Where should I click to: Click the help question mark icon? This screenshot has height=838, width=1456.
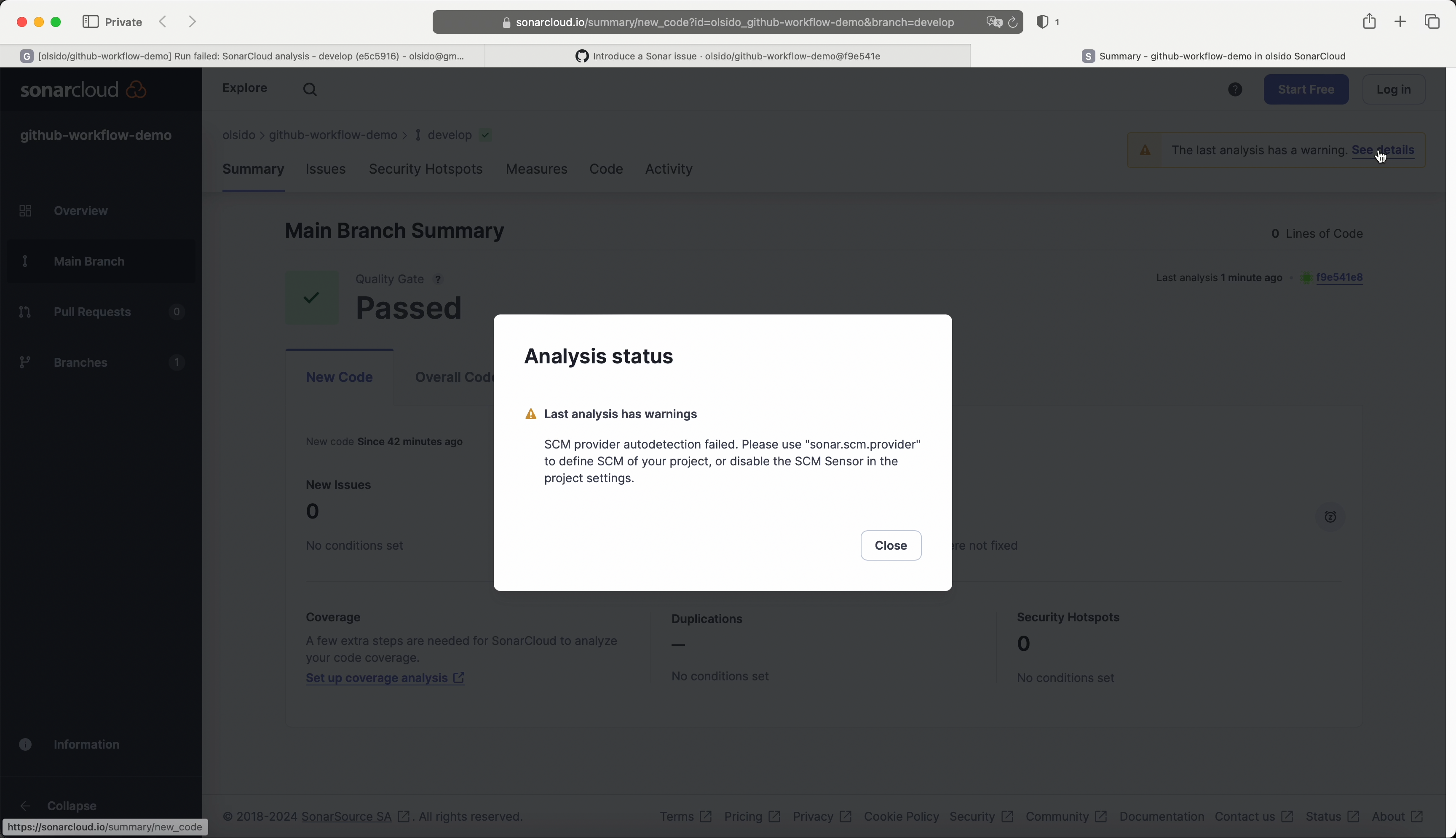1235,89
